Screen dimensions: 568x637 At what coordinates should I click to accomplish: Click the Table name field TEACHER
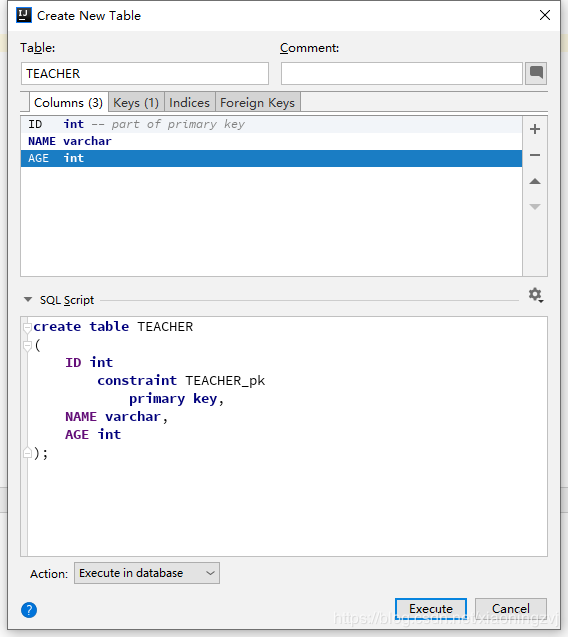(x=145, y=74)
